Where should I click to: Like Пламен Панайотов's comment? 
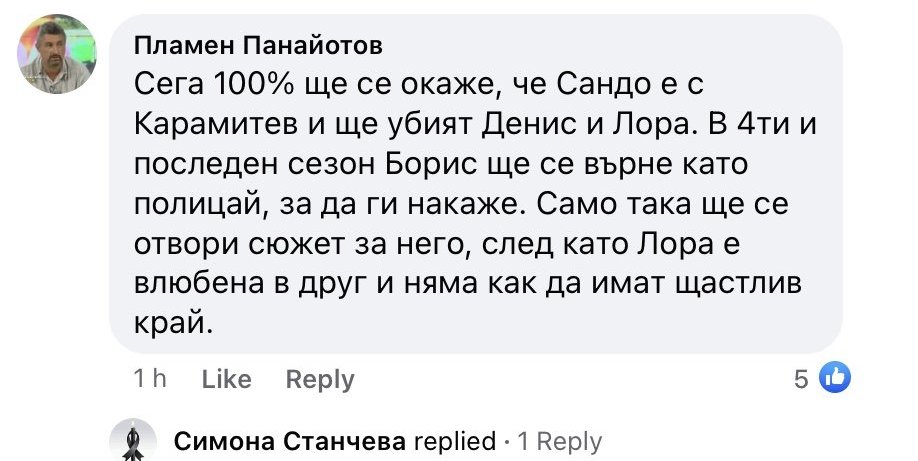pyautogui.click(x=226, y=380)
